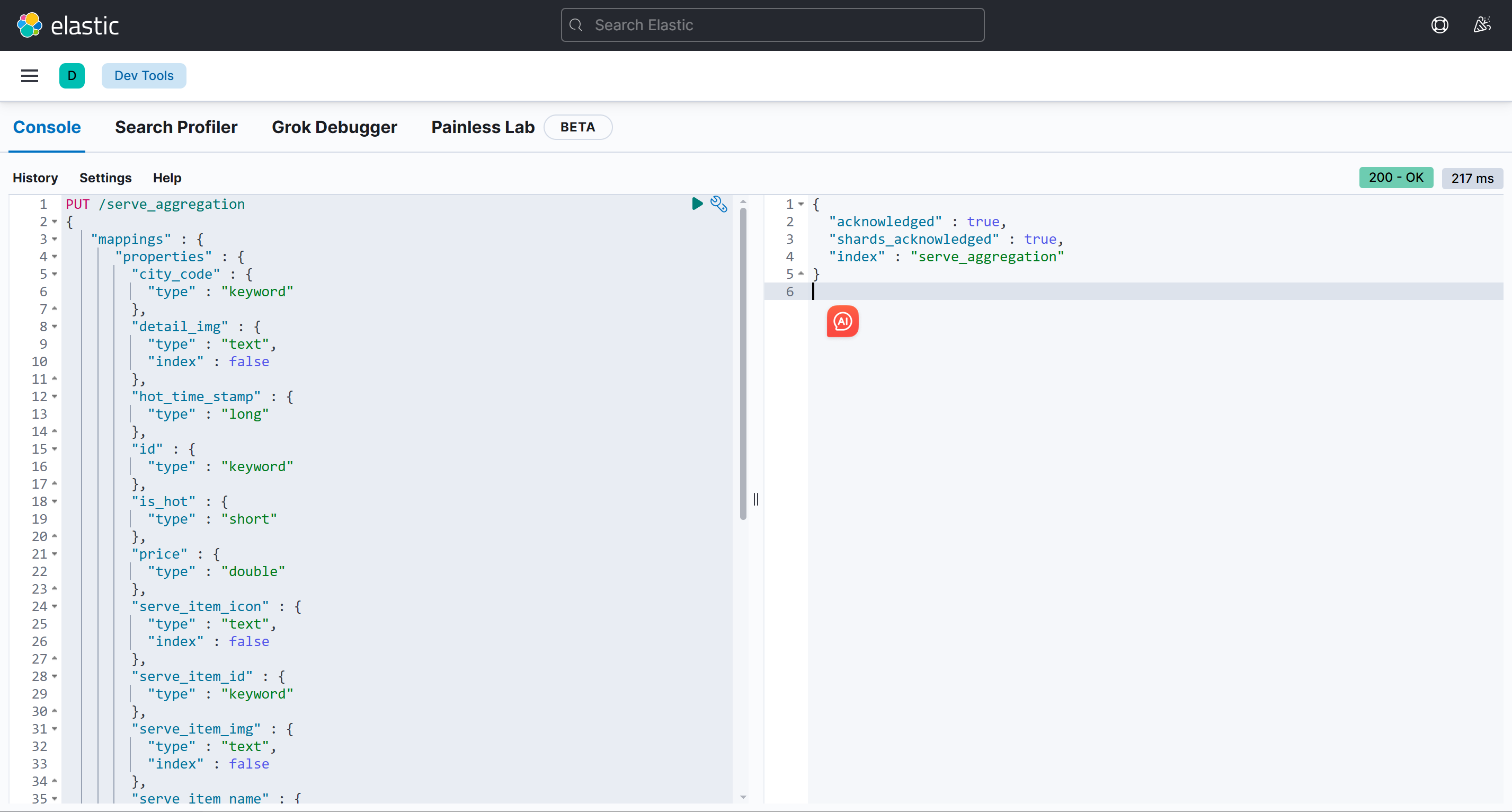Open the help lifebuoy icon
This screenshot has height=812, width=1512.
coord(1439,25)
